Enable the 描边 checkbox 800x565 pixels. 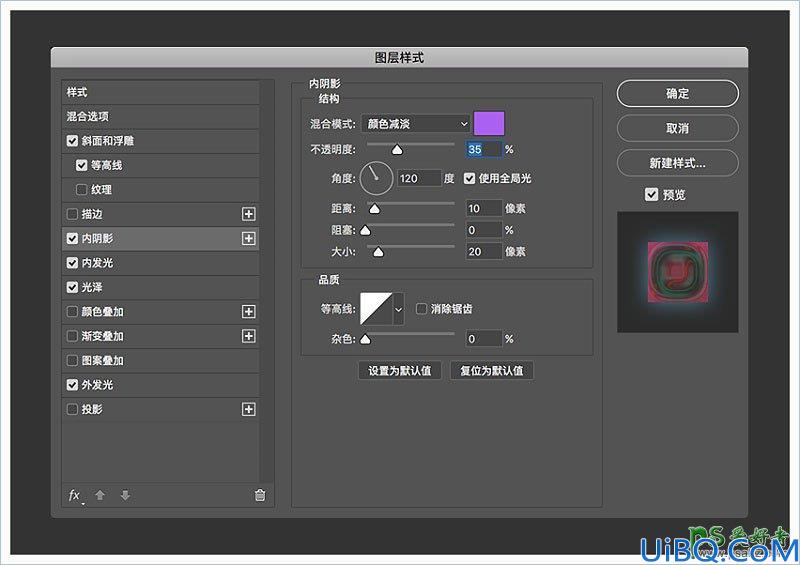(72, 214)
